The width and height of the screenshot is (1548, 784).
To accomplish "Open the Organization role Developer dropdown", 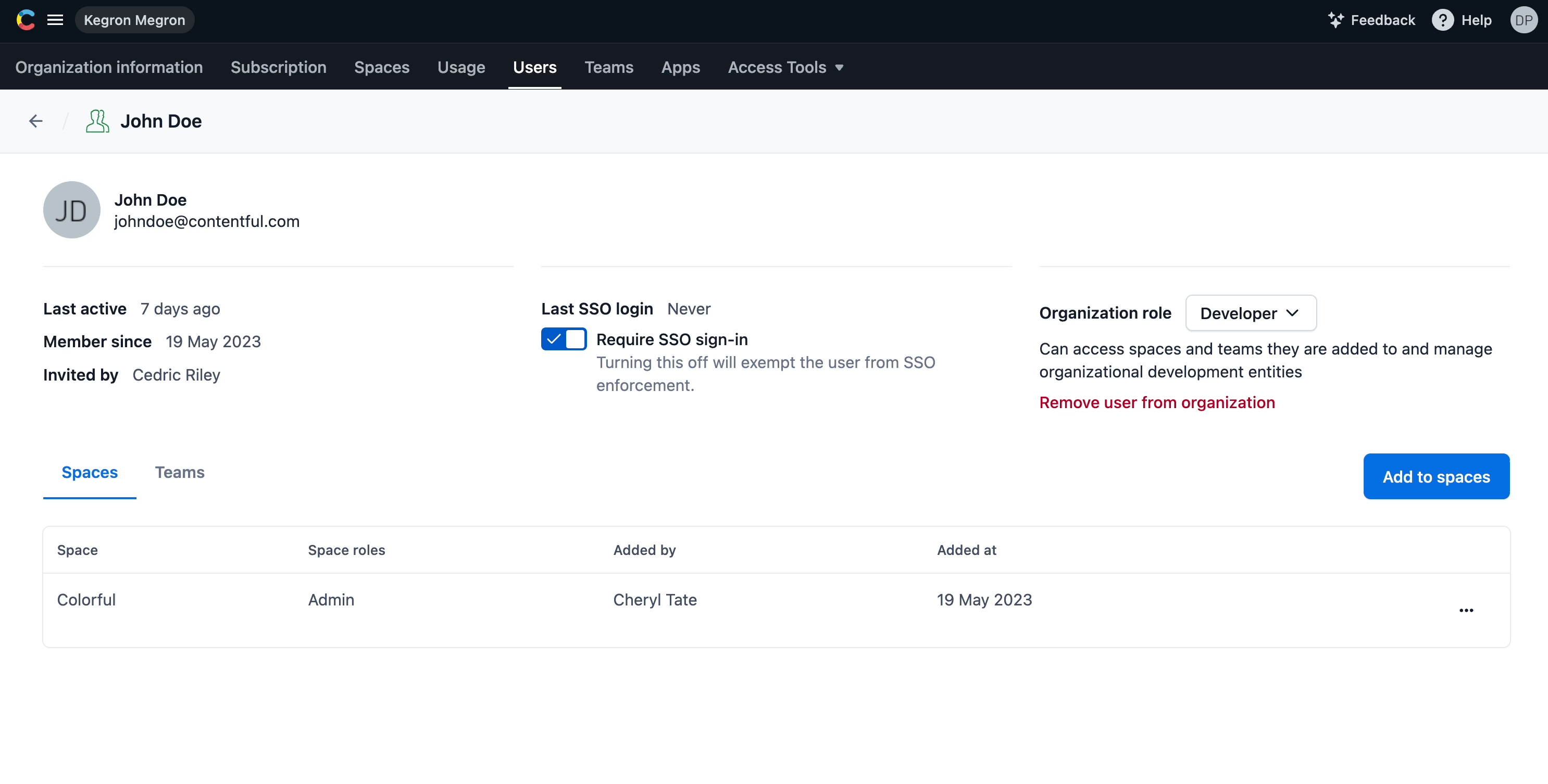I will pyautogui.click(x=1250, y=313).
